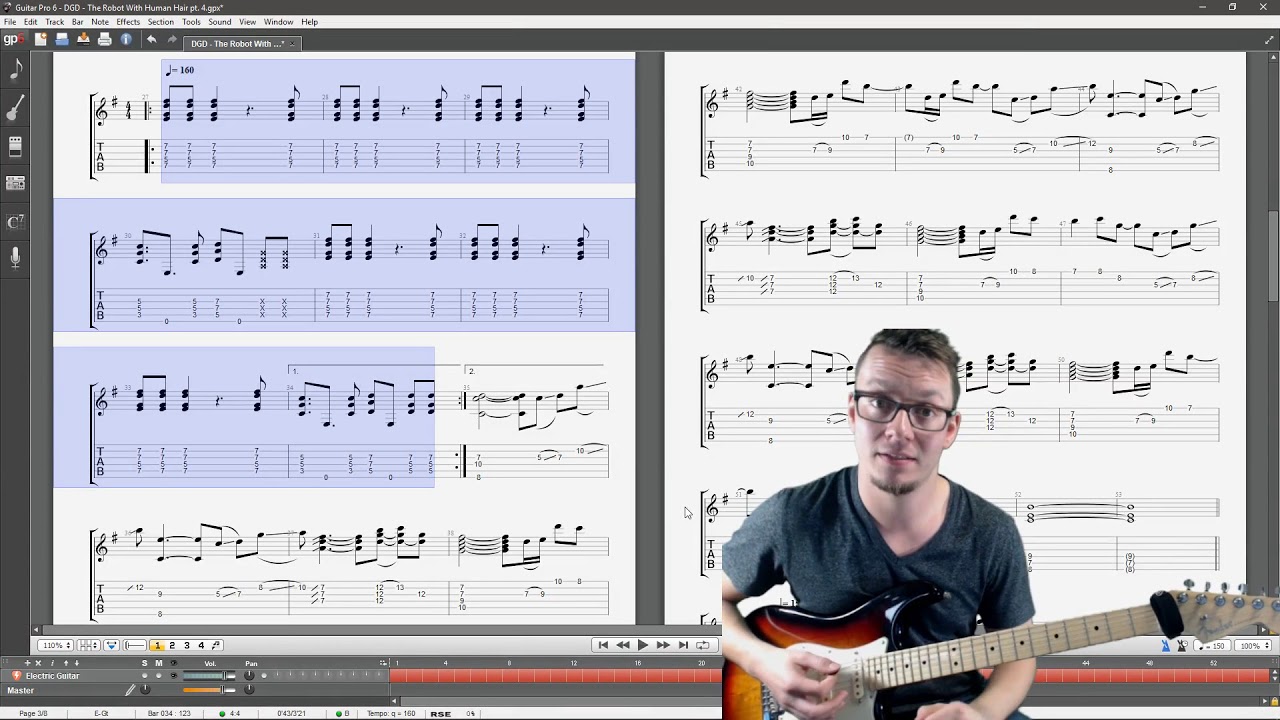Open the Track menu
Image resolution: width=1280 pixels, height=720 pixels.
55,22
